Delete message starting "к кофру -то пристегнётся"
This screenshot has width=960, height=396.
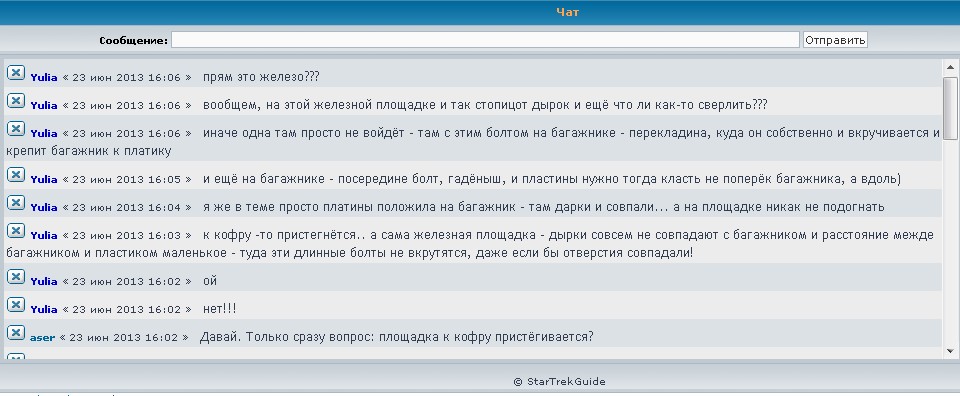pyautogui.click(x=16, y=231)
